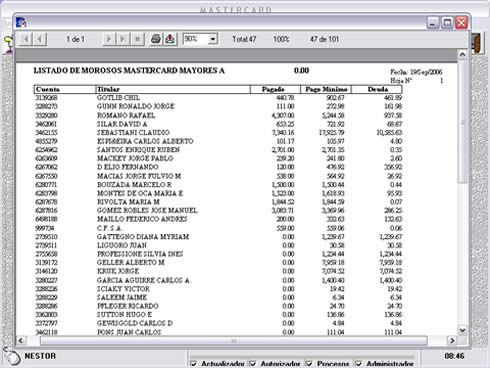Export the report to file
The image size is (490, 368).
[170, 39]
